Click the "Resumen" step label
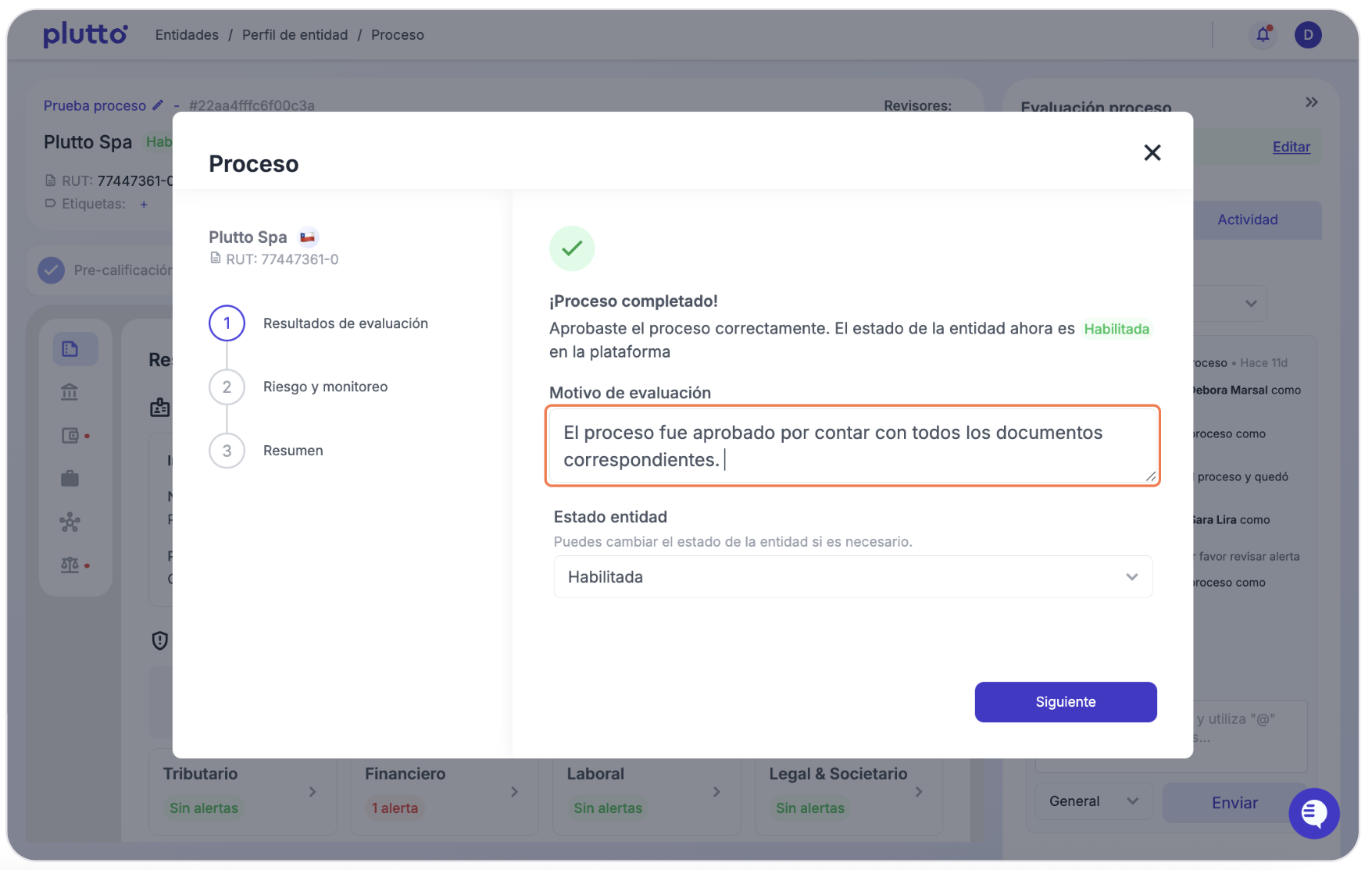The width and height of the screenshot is (1372, 870). (x=293, y=451)
